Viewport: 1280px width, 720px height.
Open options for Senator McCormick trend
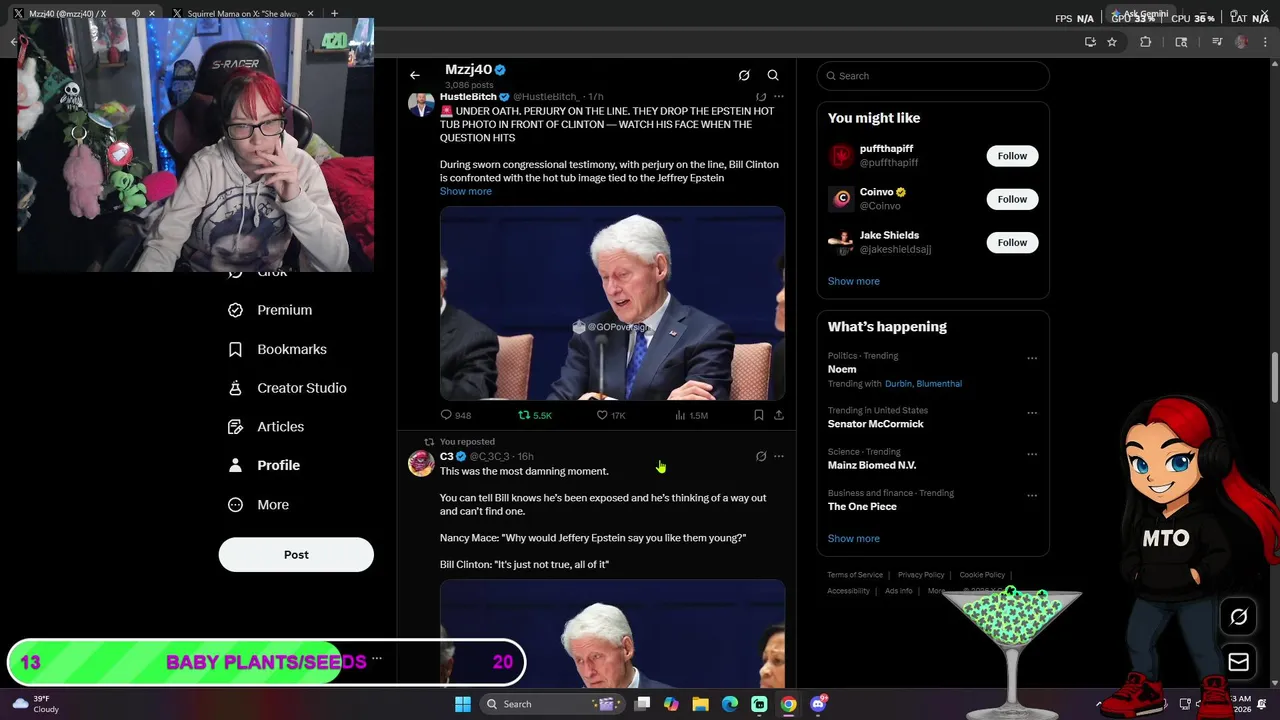click(x=1032, y=413)
